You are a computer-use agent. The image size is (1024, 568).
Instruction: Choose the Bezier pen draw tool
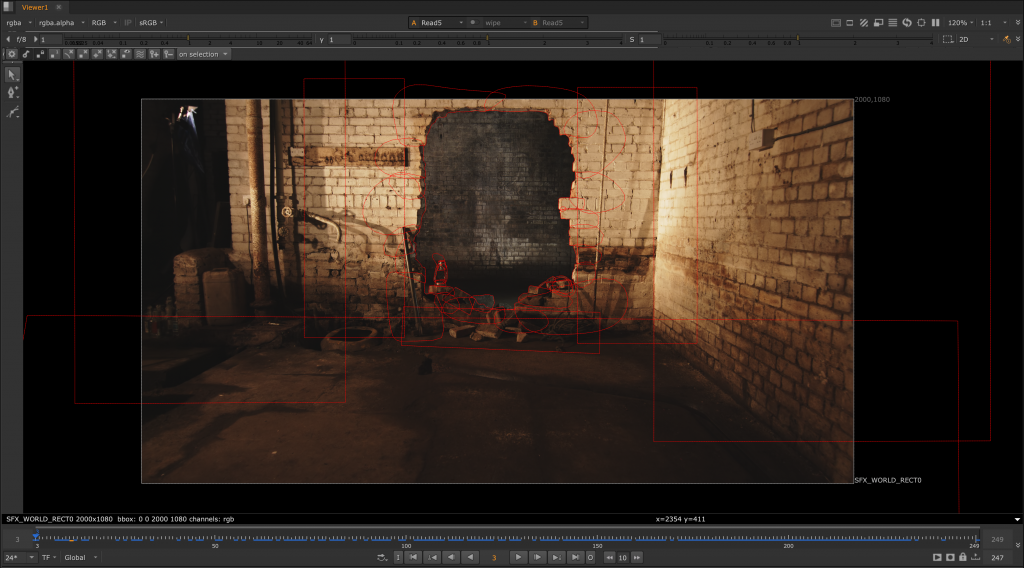point(13,92)
